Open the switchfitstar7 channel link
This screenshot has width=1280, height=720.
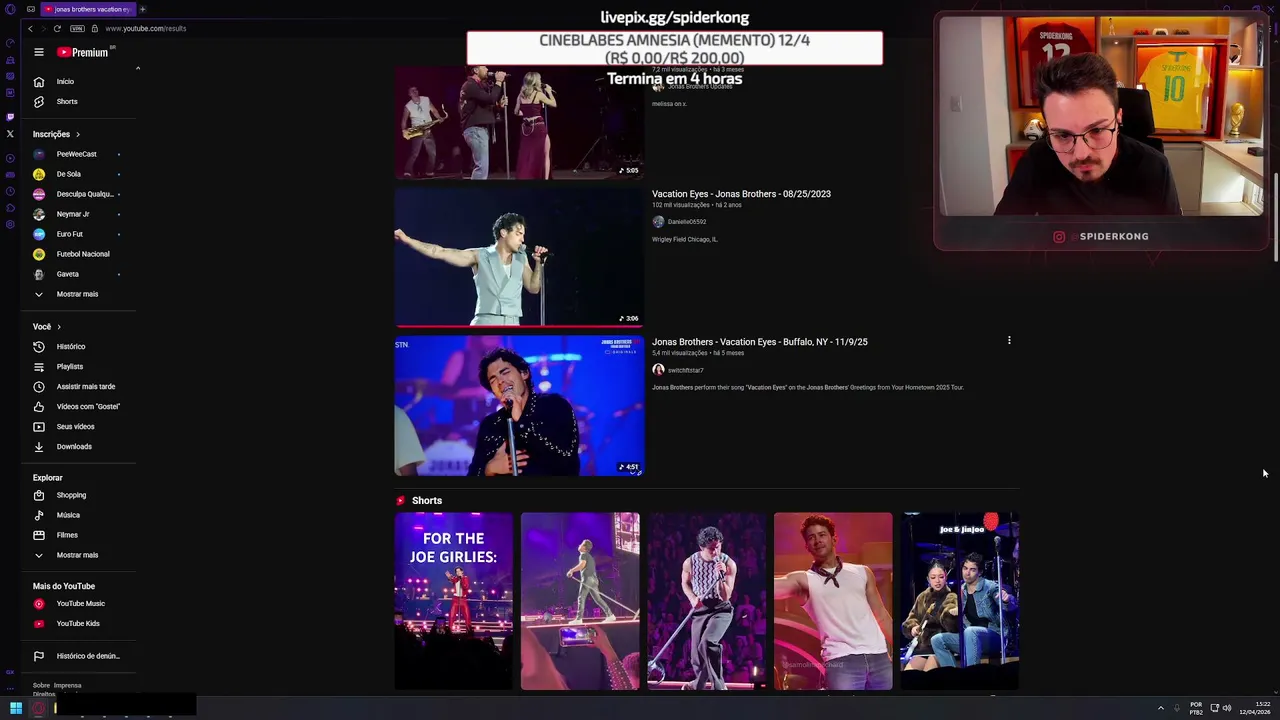[685, 370]
